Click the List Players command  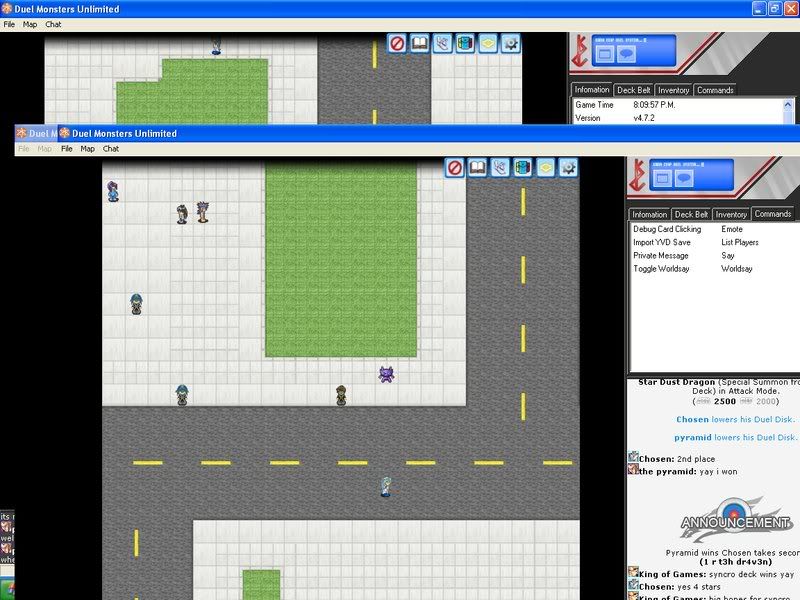(740, 242)
